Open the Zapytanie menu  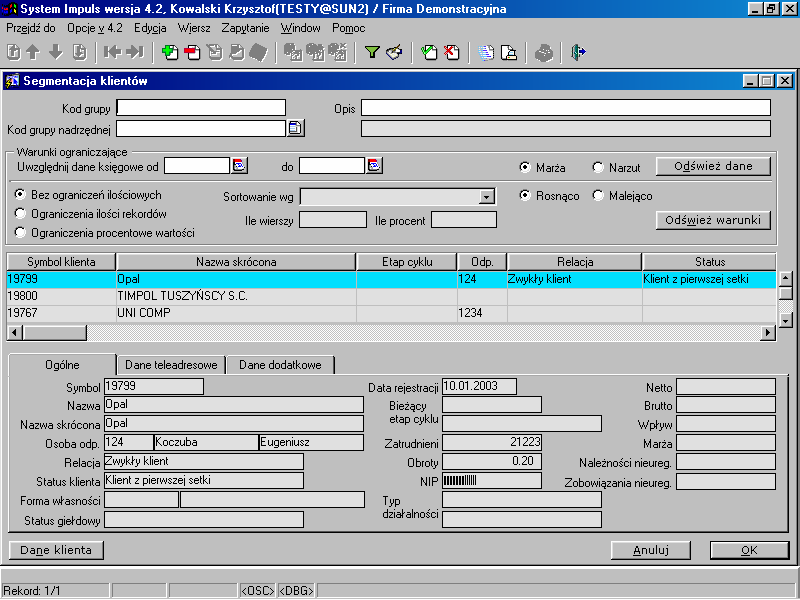[245, 28]
